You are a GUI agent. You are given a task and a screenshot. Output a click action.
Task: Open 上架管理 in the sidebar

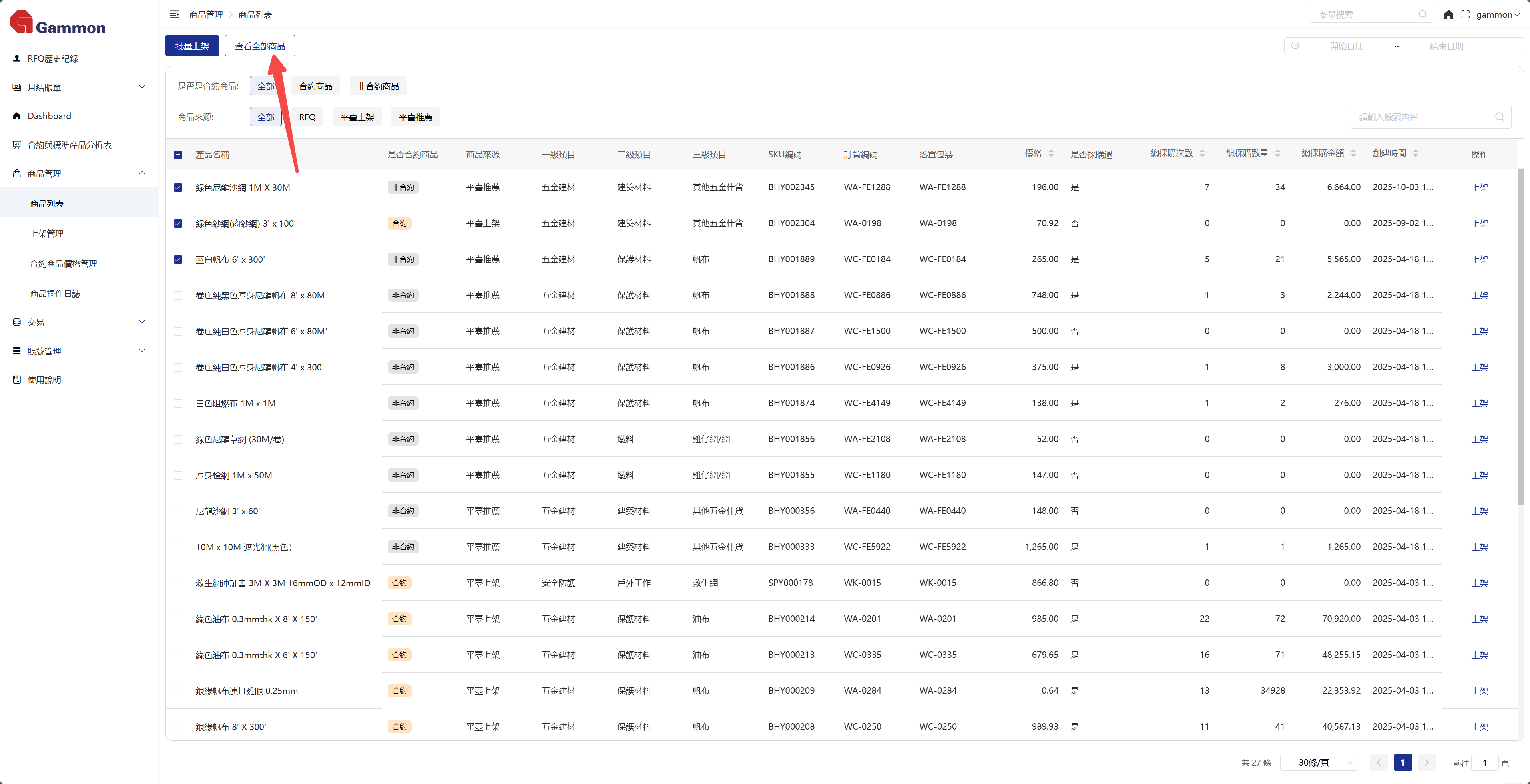tap(47, 233)
